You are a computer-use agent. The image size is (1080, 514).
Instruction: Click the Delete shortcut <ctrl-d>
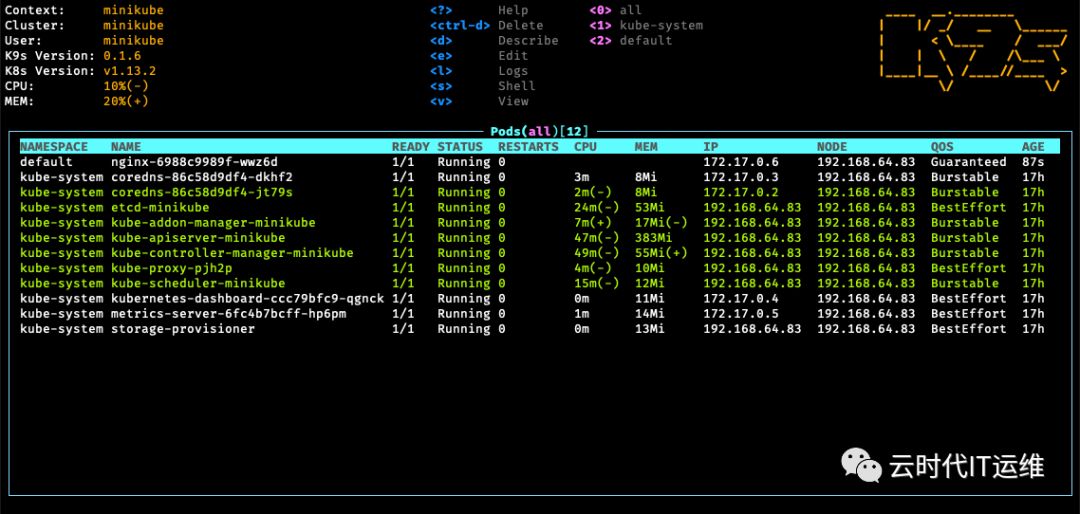(x=459, y=25)
